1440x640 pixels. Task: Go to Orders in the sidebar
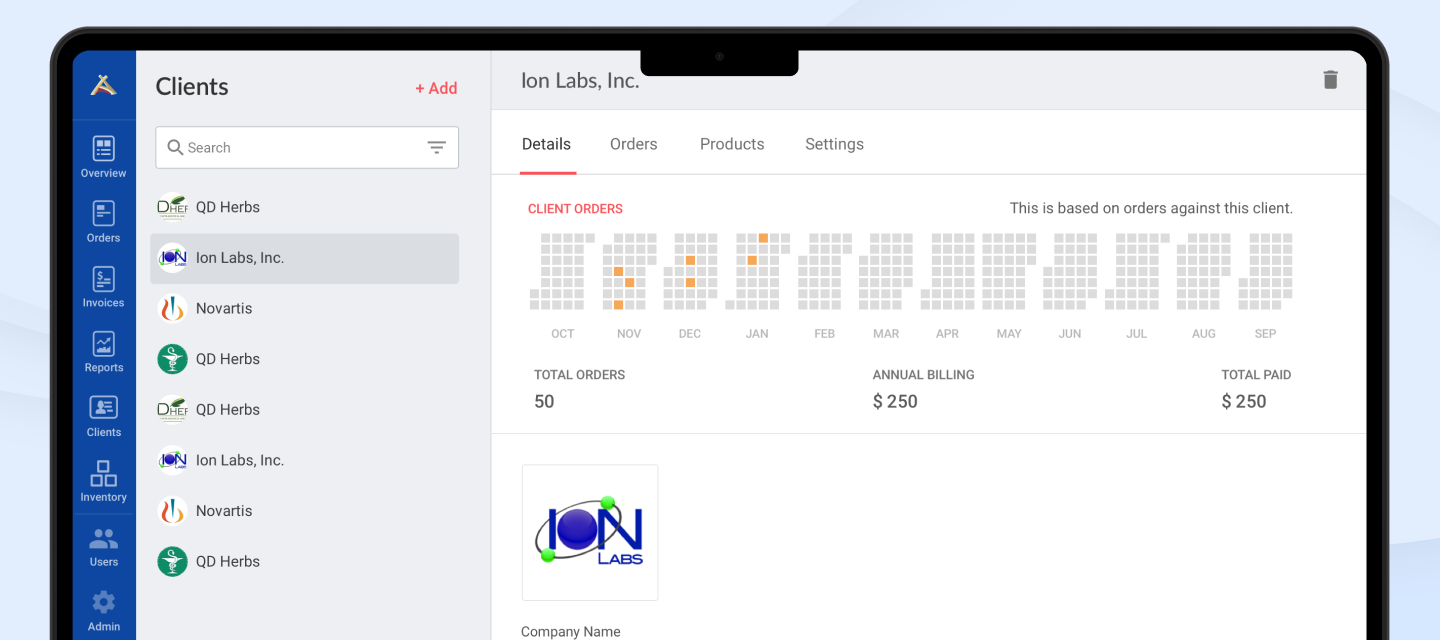tap(104, 222)
